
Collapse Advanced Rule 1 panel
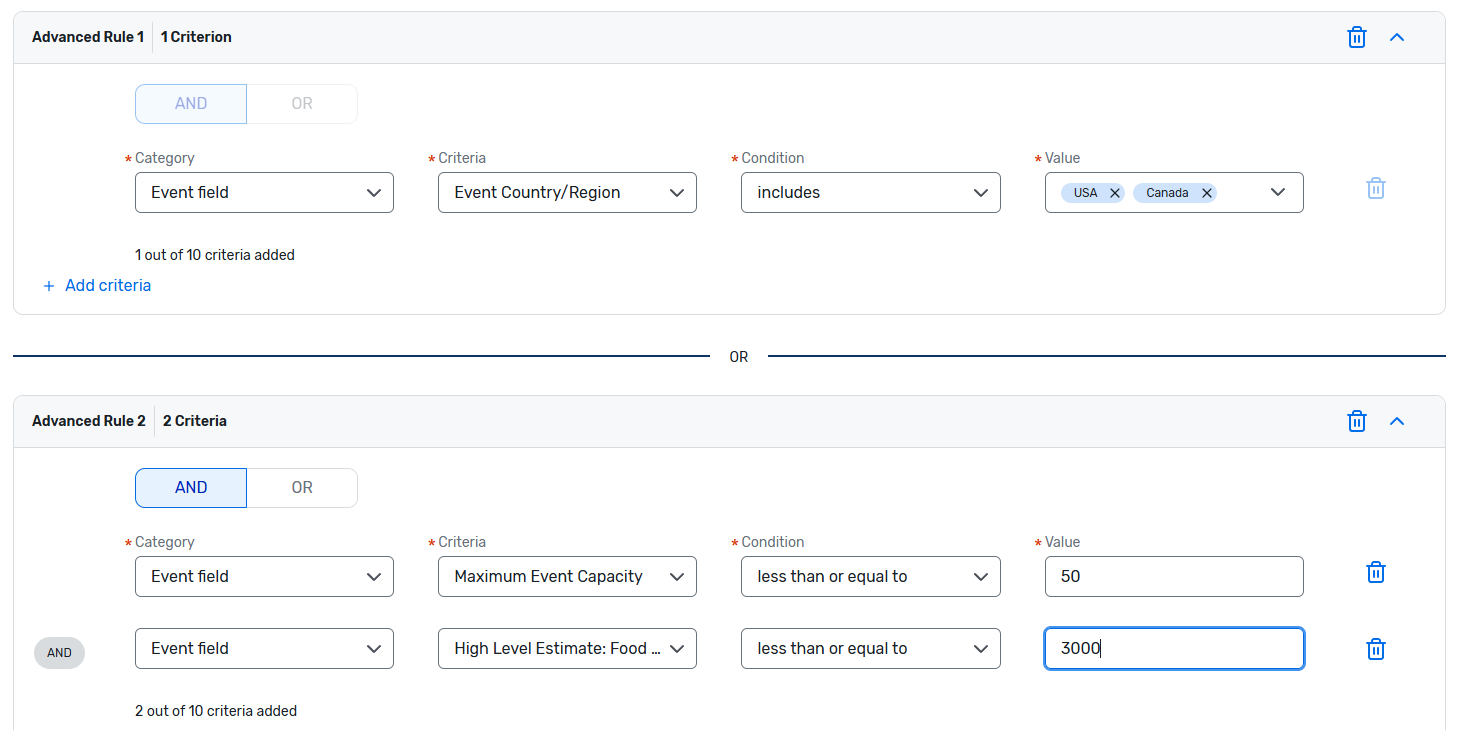(1397, 37)
